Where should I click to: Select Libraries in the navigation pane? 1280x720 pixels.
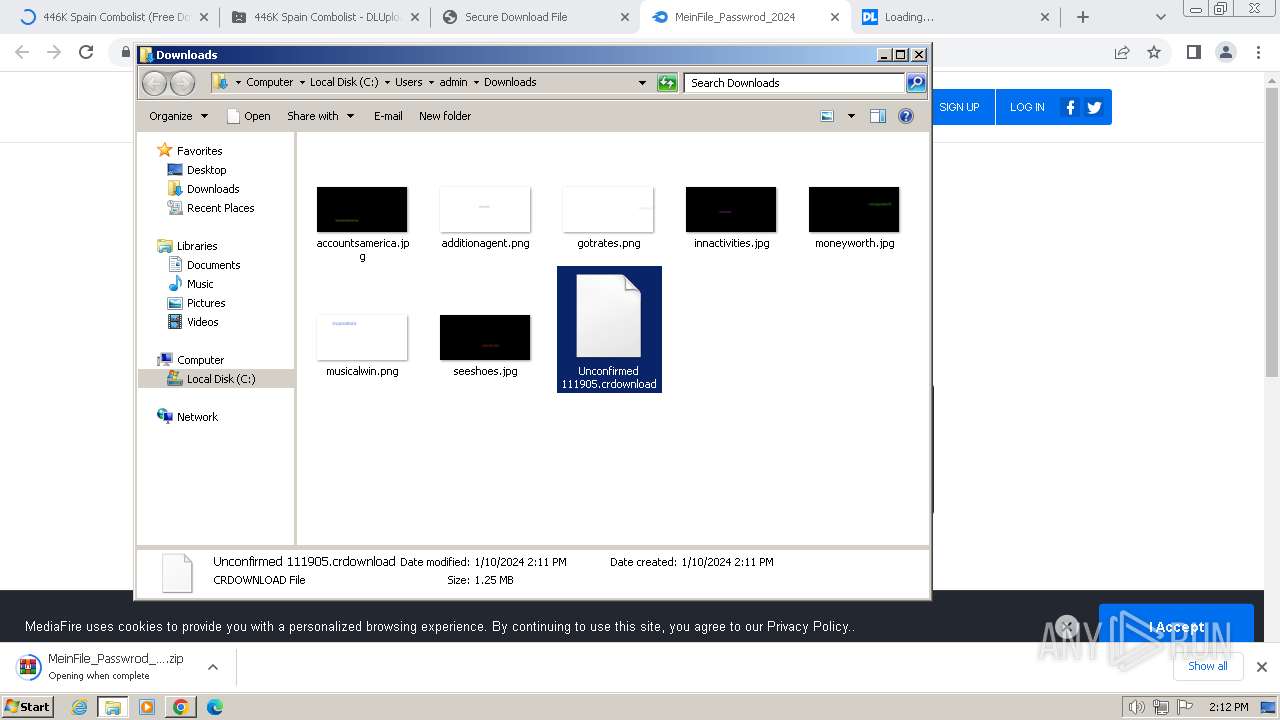[x=197, y=246]
